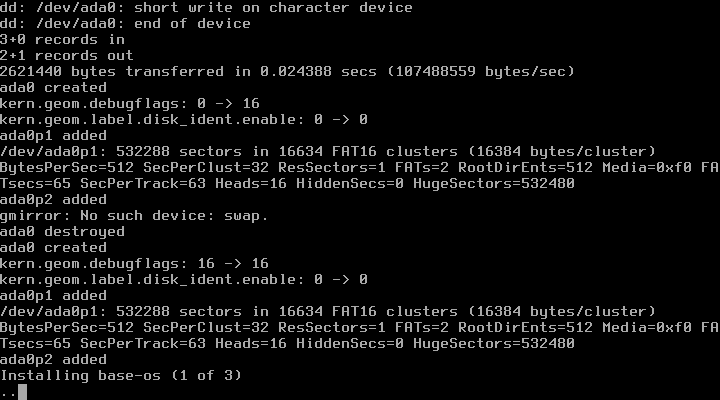Image resolution: width=720 pixels, height=400 pixels.
Task: Click the block cursor after the progress dots
Action: pyautogui.click(x=22, y=392)
